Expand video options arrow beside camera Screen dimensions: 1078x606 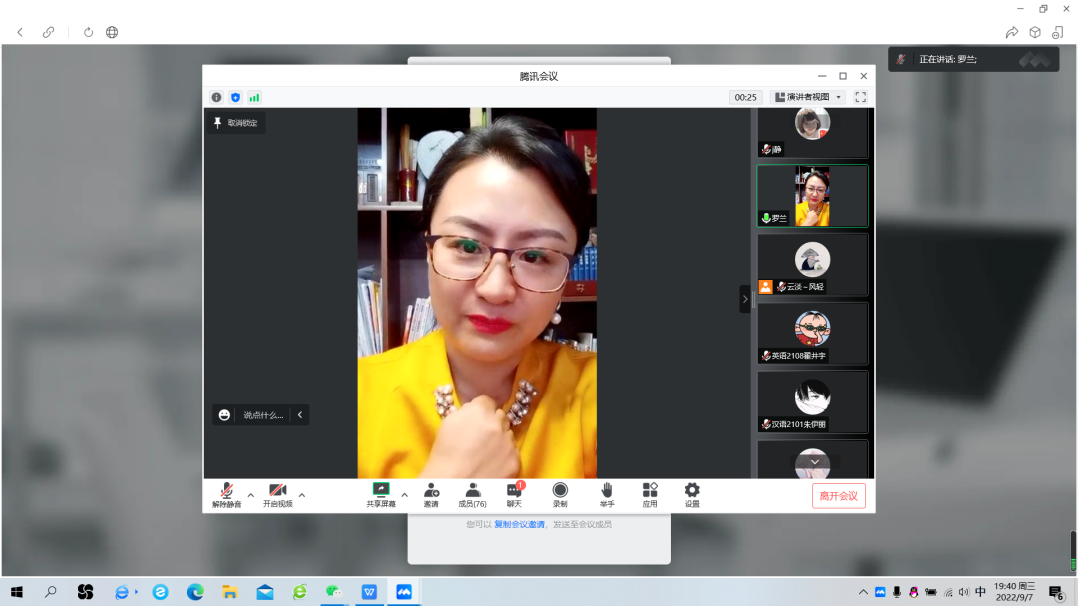click(x=302, y=494)
